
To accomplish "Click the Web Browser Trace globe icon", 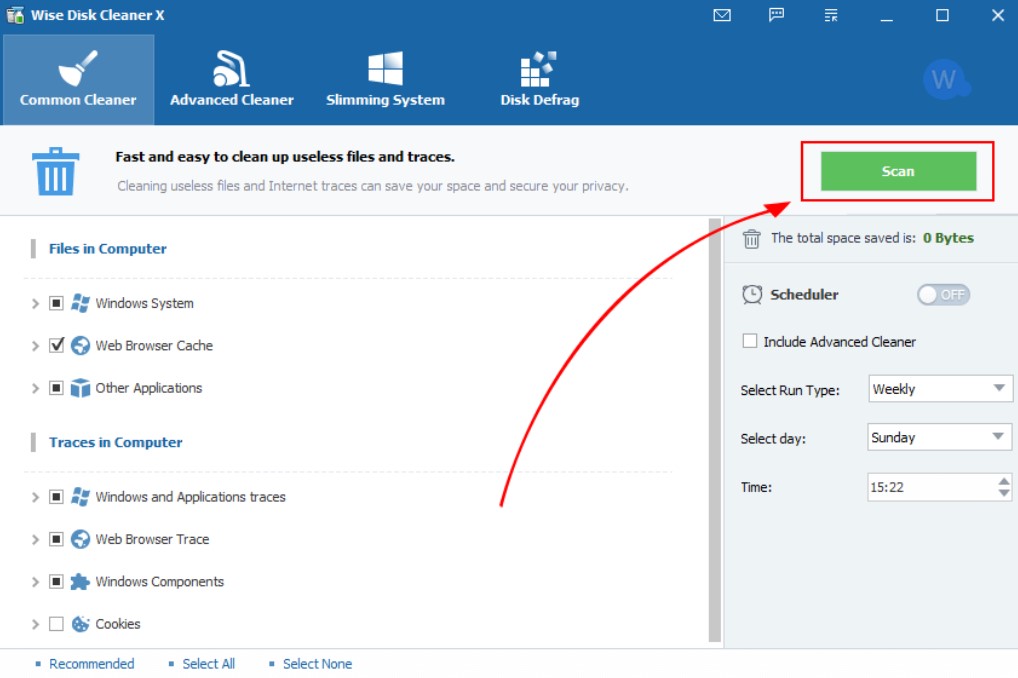I will coord(80,539).
